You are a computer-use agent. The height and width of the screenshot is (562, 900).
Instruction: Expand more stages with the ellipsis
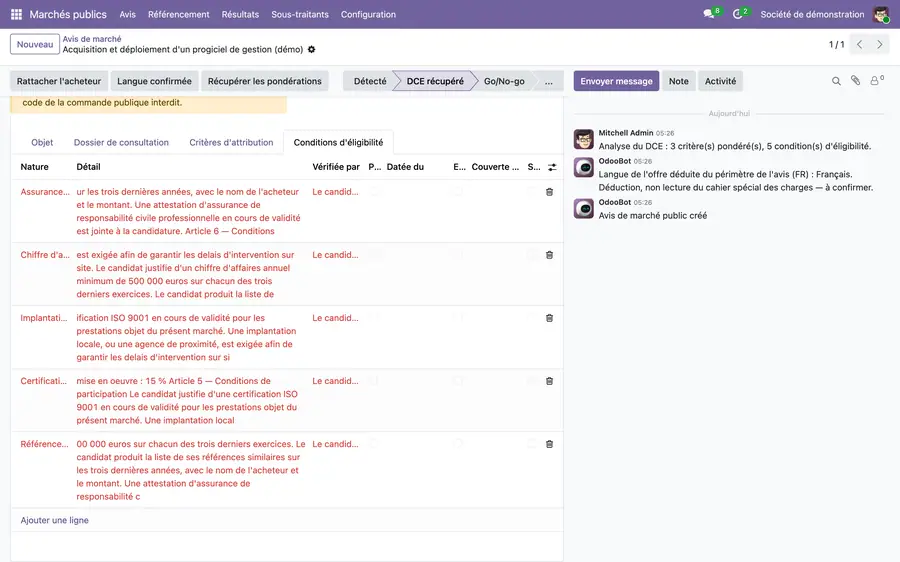(x=549, y=81)
